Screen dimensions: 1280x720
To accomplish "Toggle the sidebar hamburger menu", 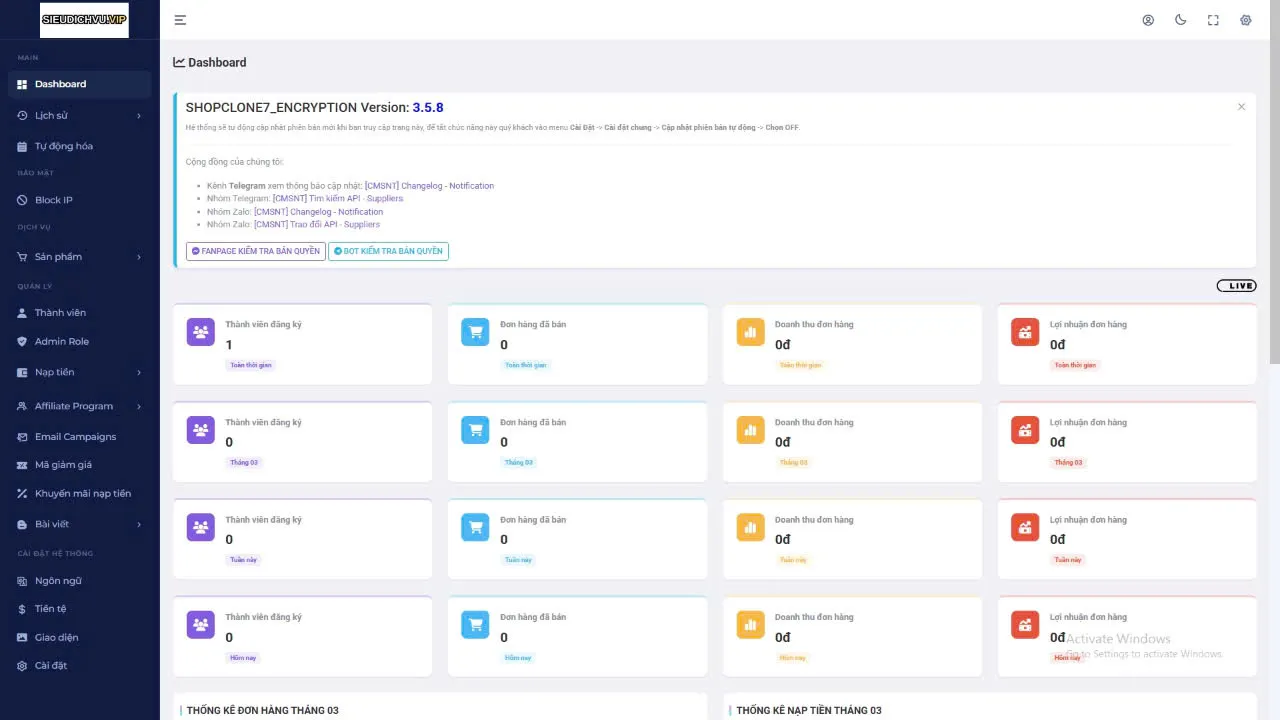I will [x=180, y=20].
